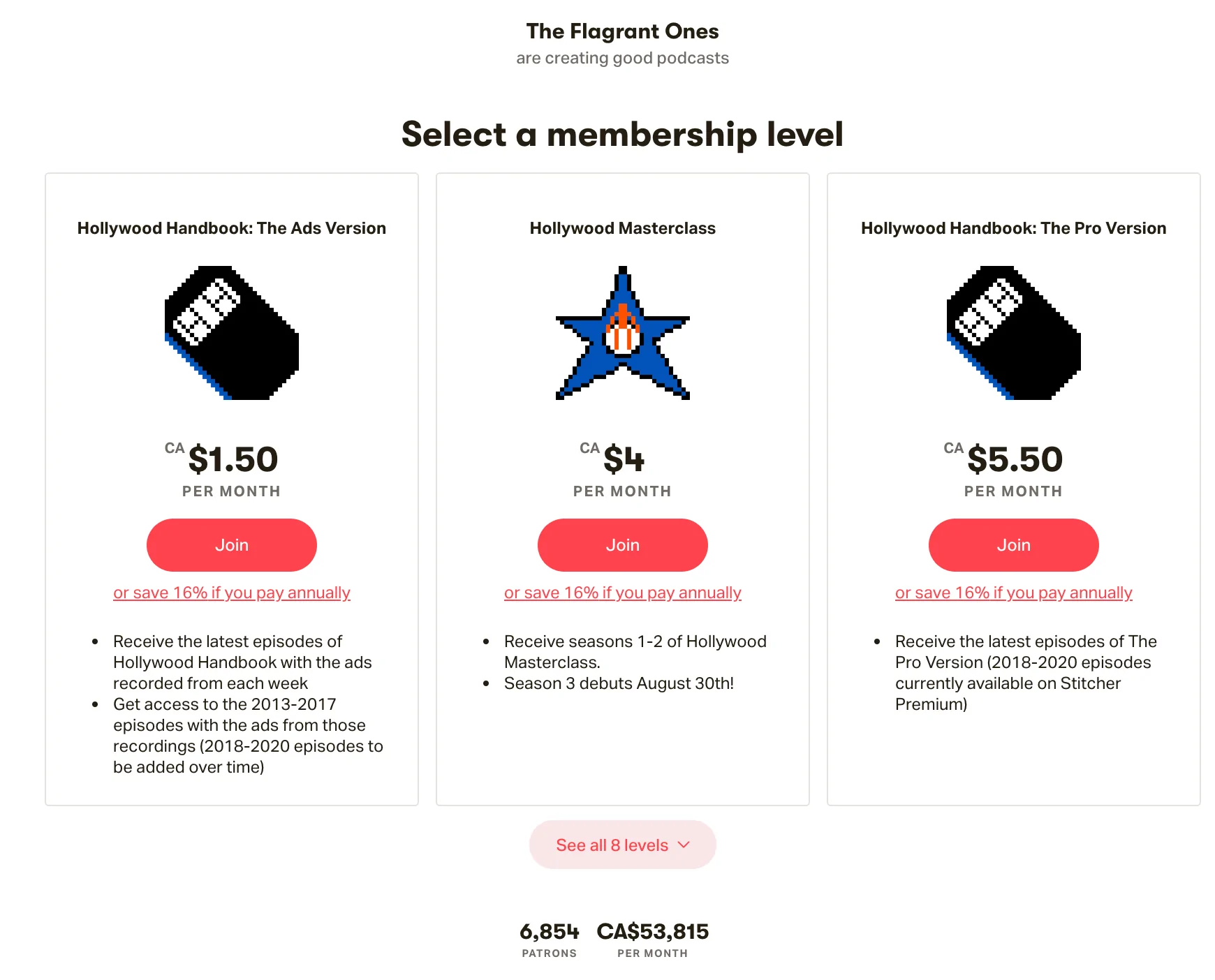Join the Hollywood Masterclass tier
The height and width of the screenshot is (980, 1215).
point(622,545)
